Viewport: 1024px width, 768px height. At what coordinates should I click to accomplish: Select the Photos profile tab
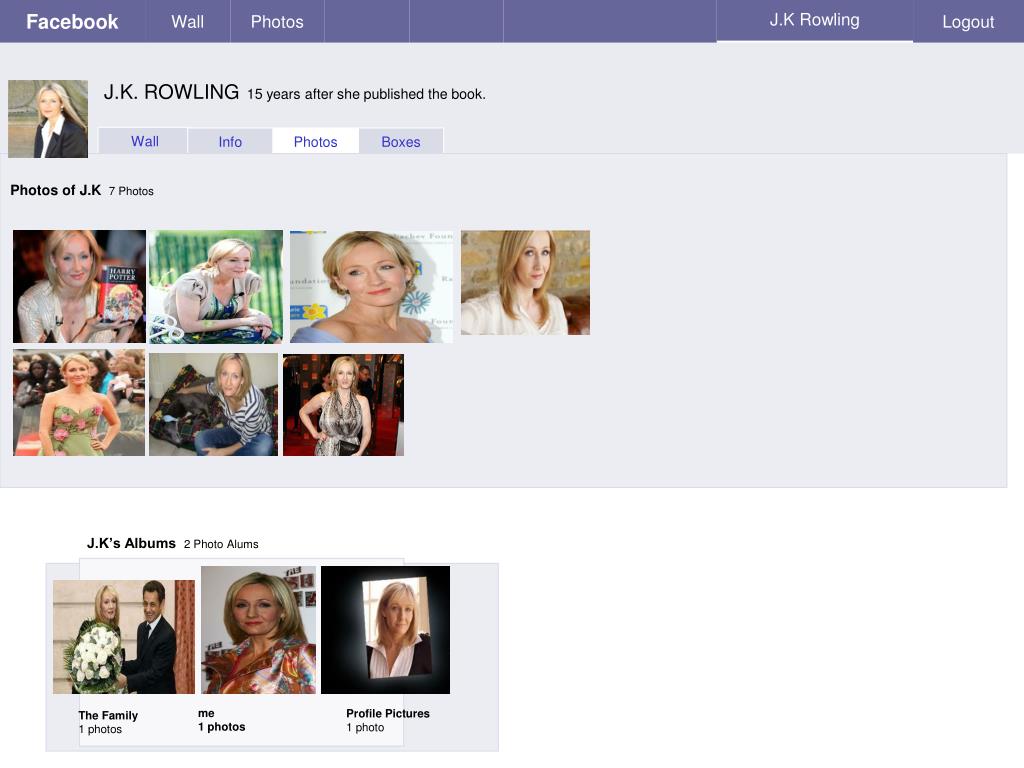coord(315,142)
